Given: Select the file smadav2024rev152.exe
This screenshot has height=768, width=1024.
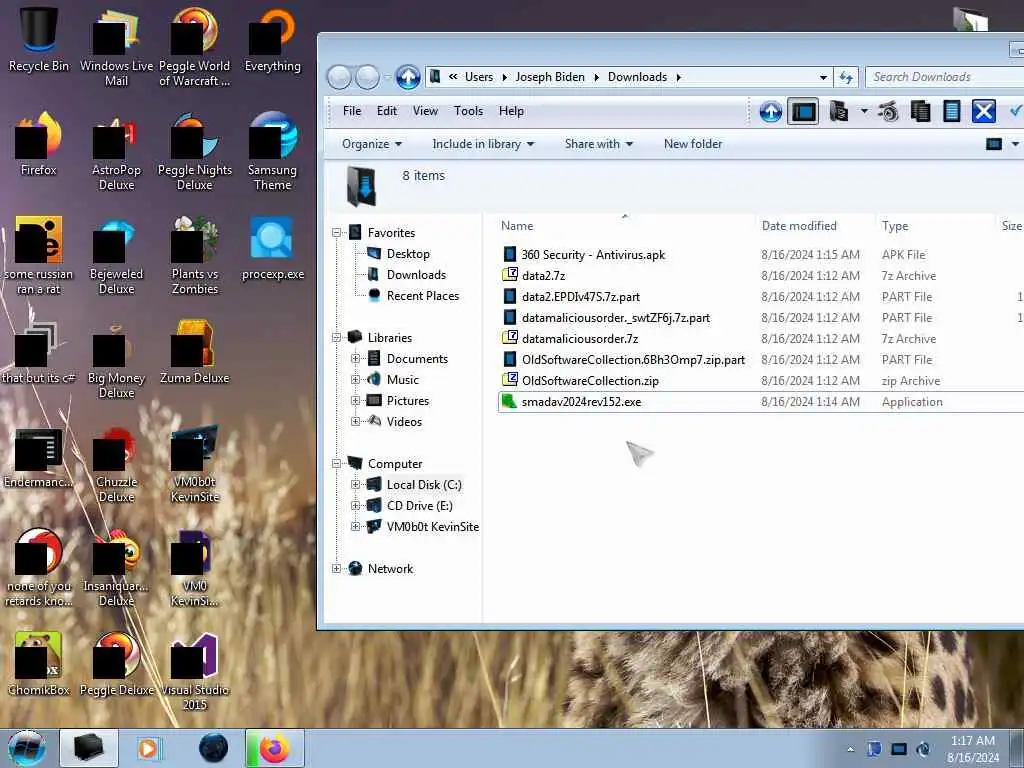Looking at the screenshot, I should 581,402.
